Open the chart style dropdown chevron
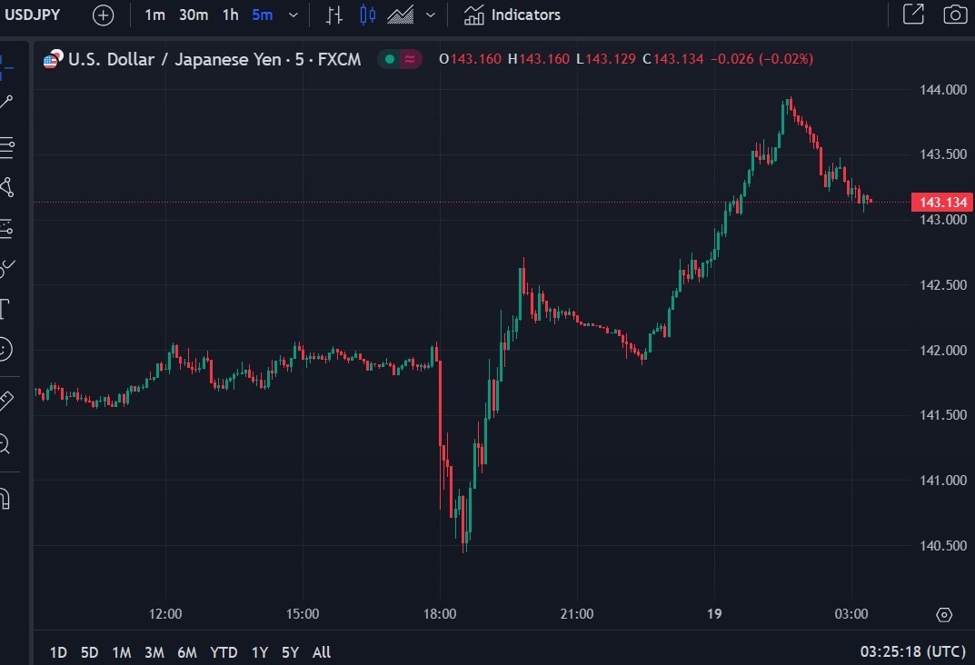Viewport: 975px width, 665px height. (428, 15)
